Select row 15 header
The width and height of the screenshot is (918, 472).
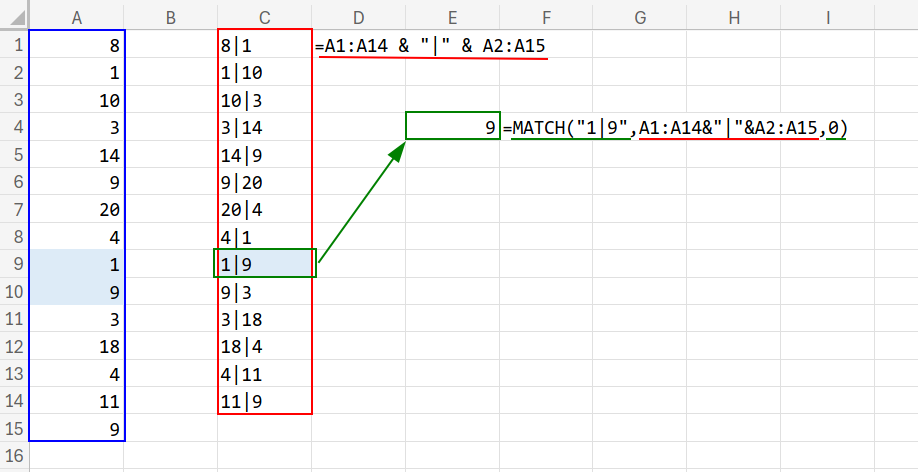(x=14, y=430)
